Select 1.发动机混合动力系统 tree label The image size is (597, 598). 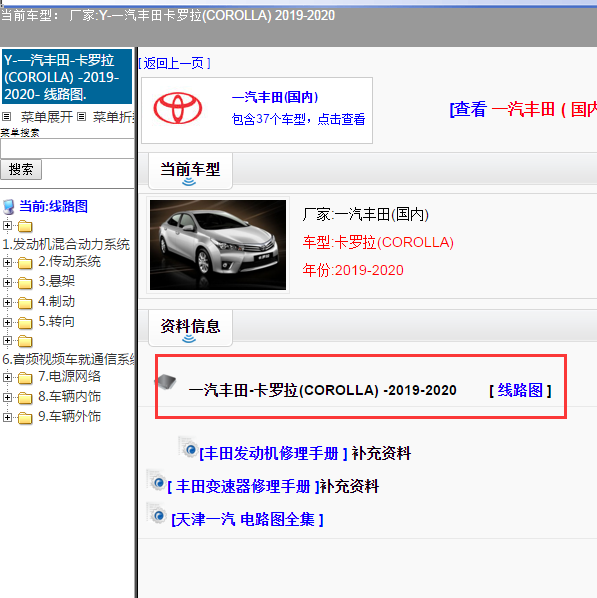coord(66,244)
